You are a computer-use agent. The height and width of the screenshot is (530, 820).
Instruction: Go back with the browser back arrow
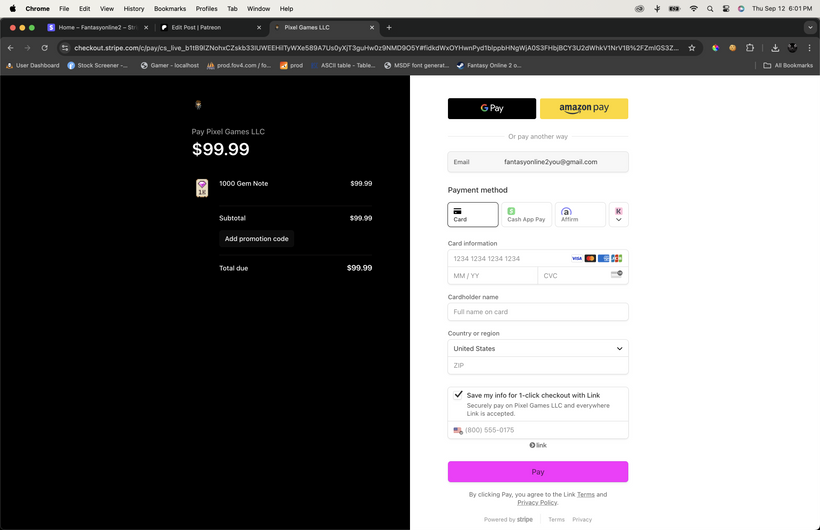[x=11, y=48]
